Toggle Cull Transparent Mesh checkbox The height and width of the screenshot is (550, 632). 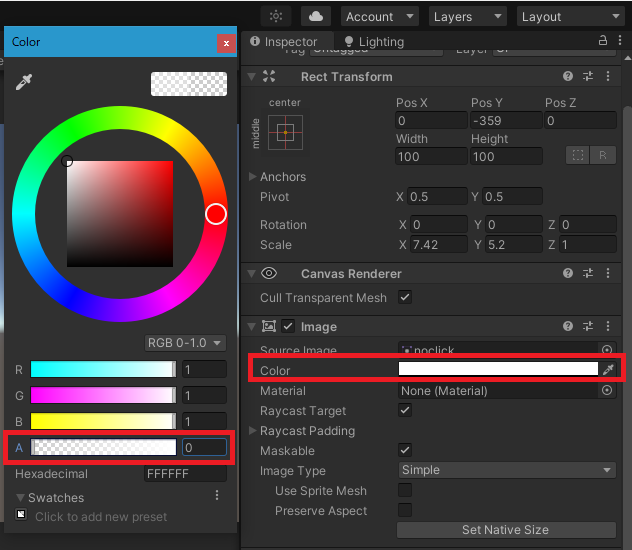(405, 297)
